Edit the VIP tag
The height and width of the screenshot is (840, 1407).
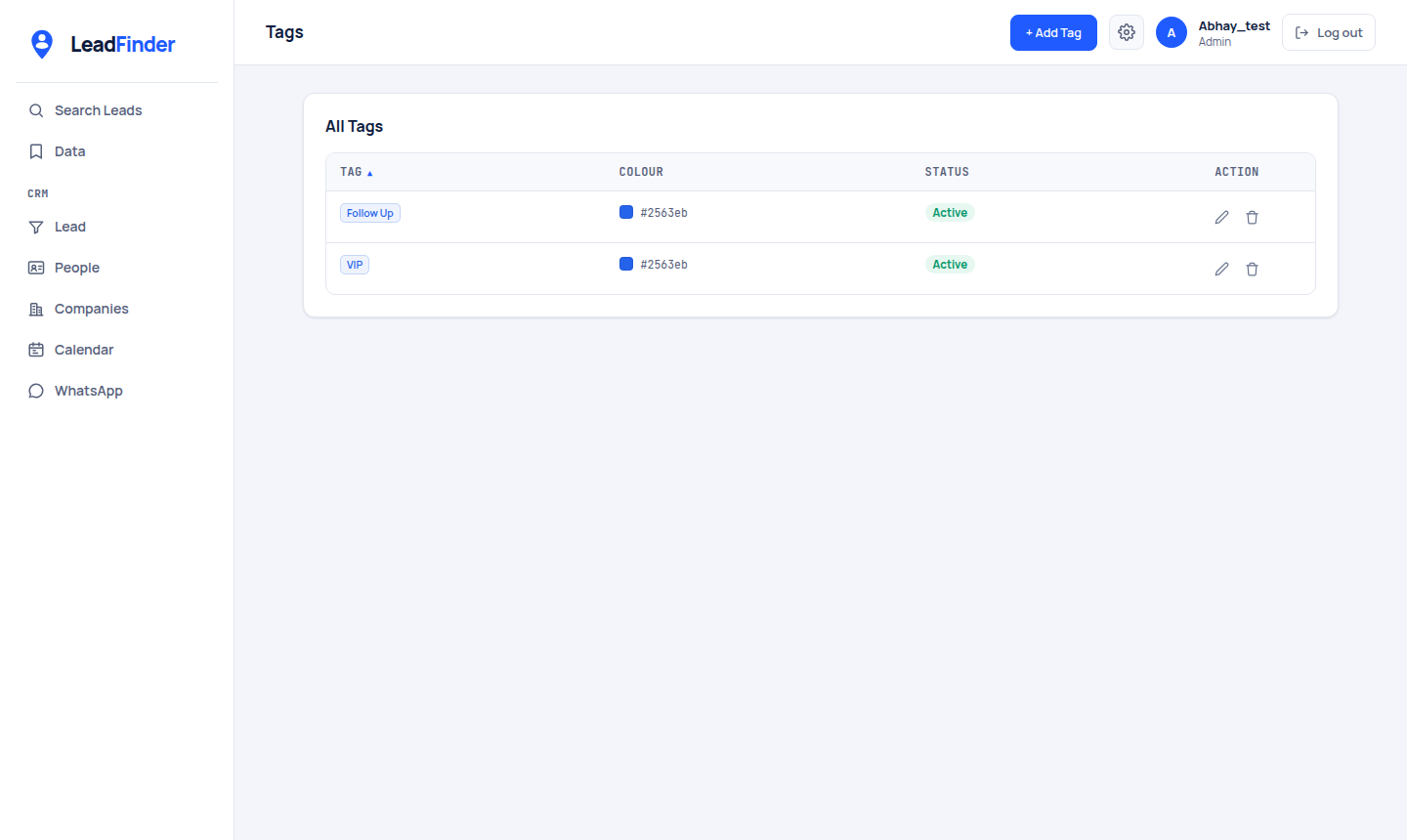pos(1221,269)
